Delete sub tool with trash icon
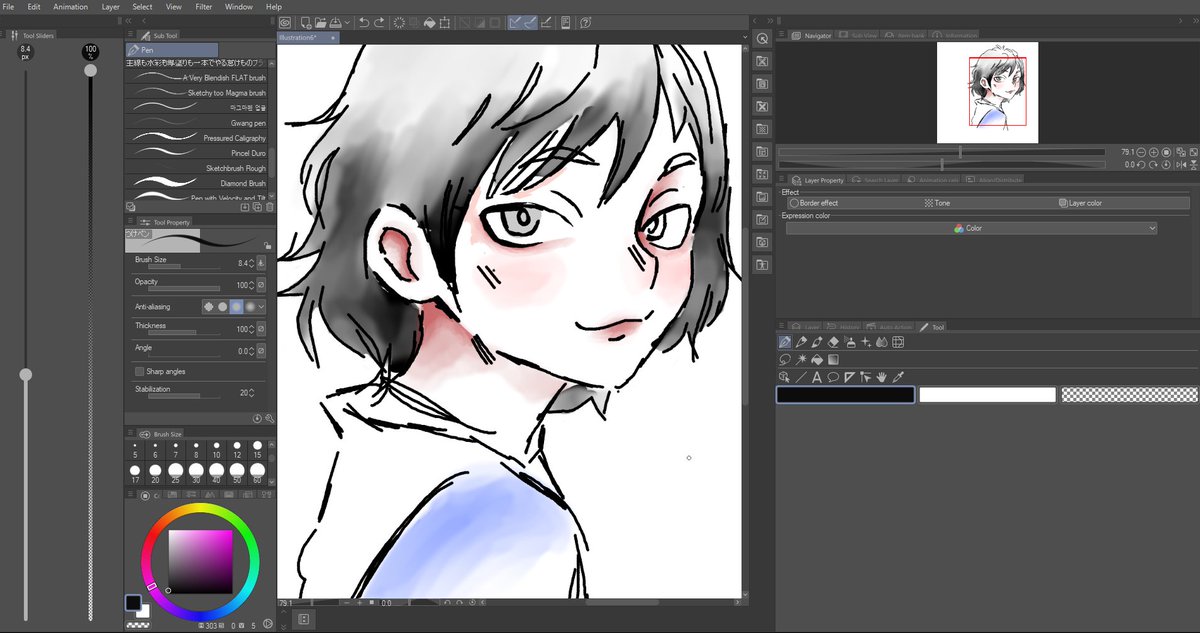 269,207
